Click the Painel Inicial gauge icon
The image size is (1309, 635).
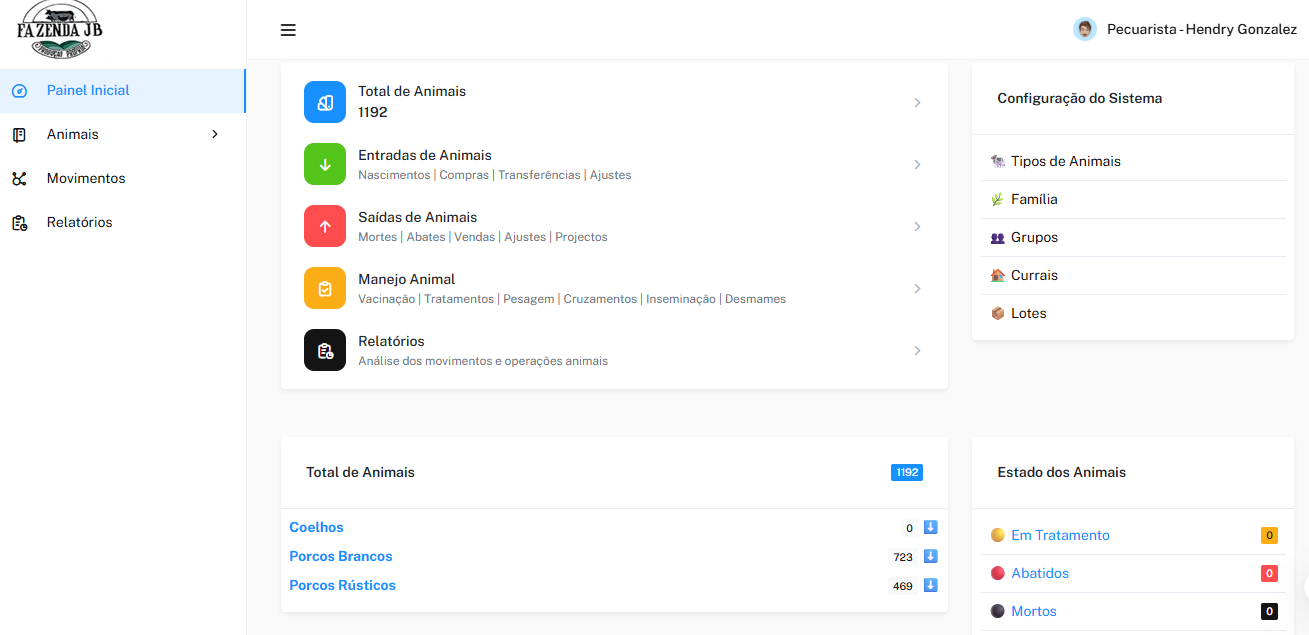[19, 91]
